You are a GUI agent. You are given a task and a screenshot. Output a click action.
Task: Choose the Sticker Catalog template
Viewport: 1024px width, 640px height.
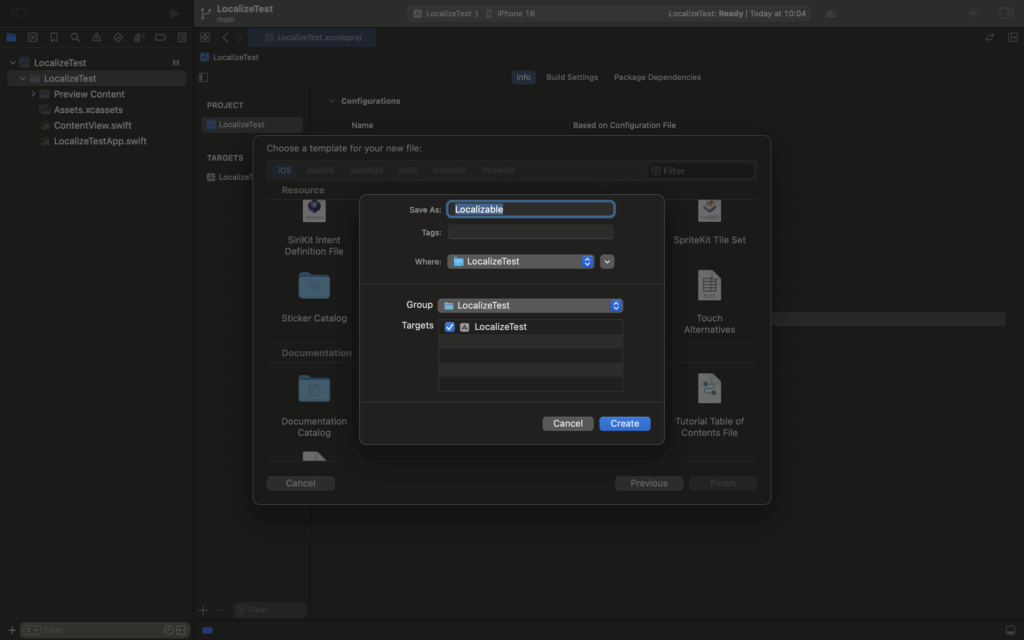(314, 298)
